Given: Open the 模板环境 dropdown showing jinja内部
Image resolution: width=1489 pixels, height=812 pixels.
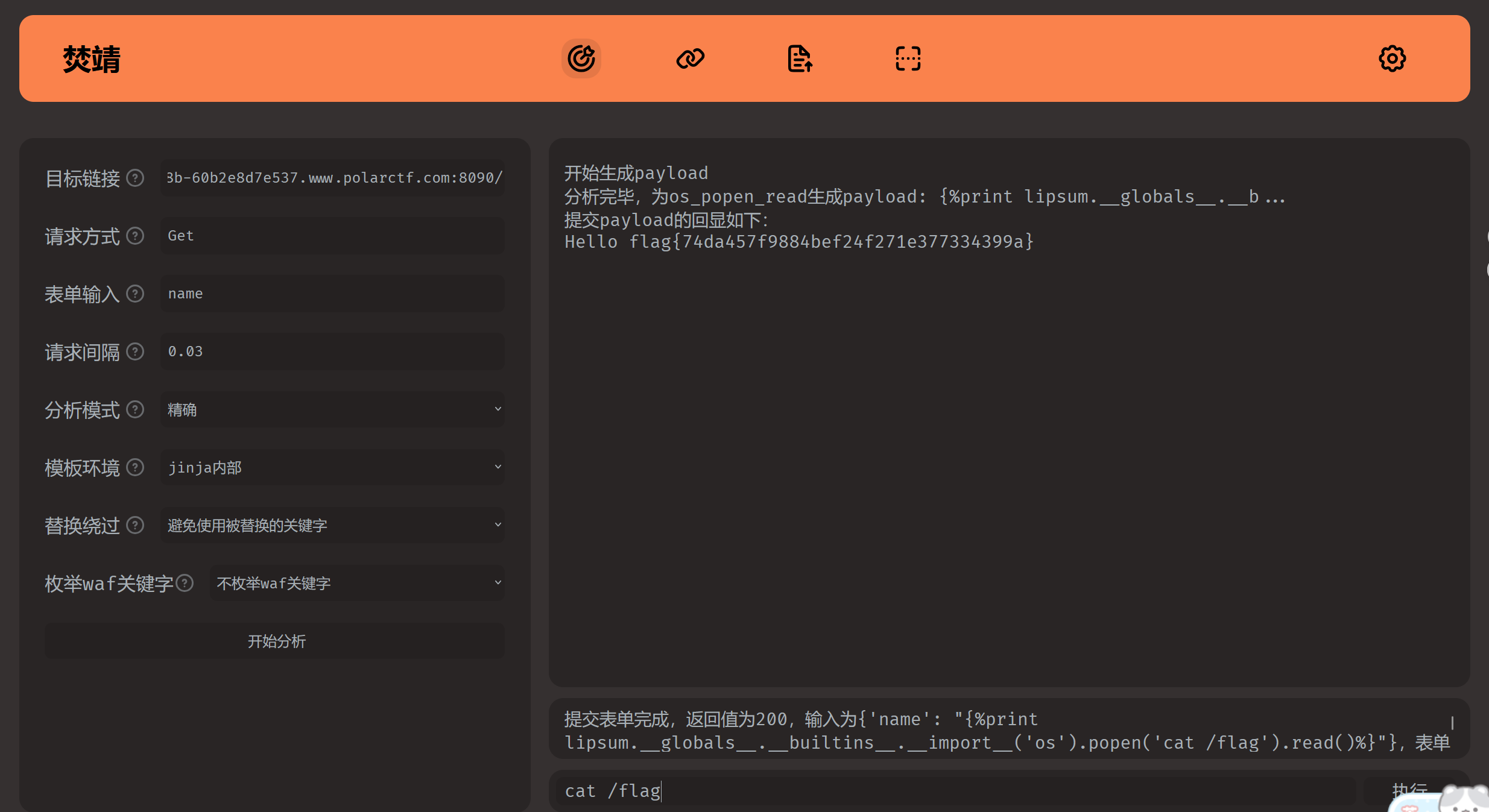Looking at the screenshot, I should (x=332, y=467).
